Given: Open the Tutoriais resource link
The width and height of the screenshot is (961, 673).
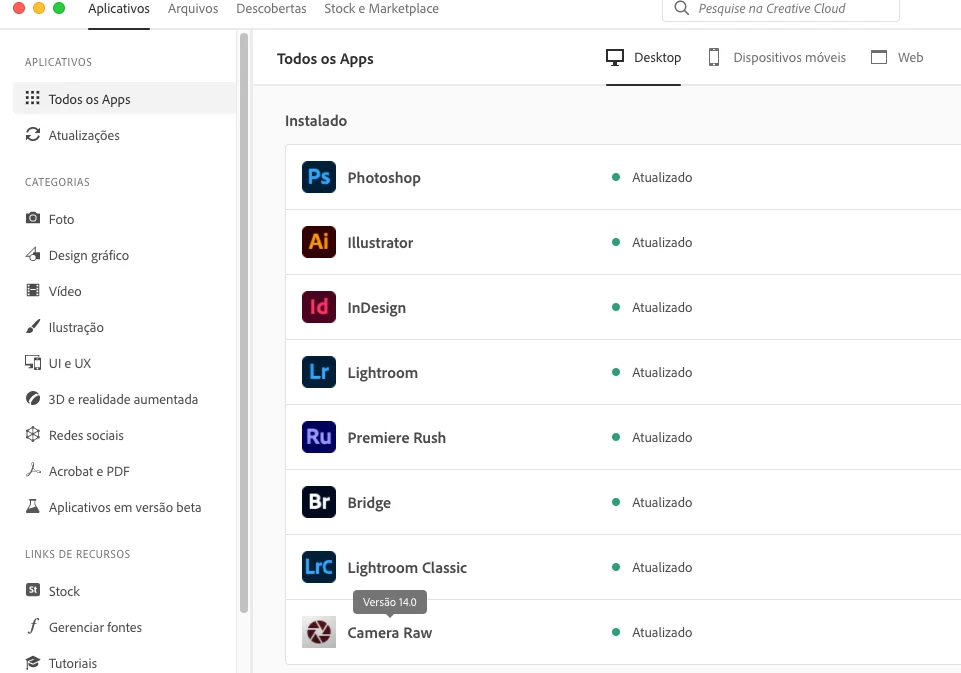Looking at the screenshot, I should (x=73, y=663).
